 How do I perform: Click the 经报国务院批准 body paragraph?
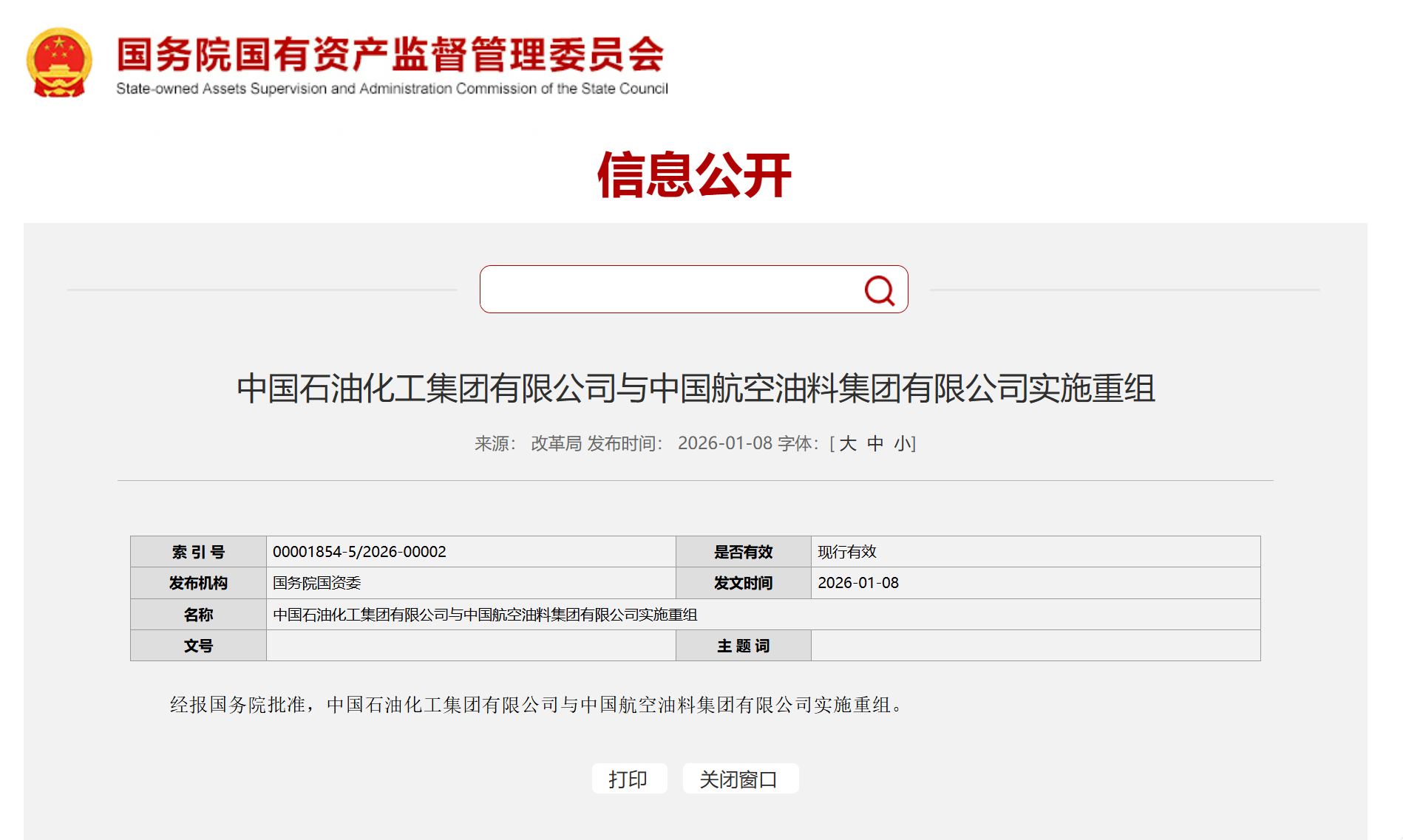pos(537,705)
